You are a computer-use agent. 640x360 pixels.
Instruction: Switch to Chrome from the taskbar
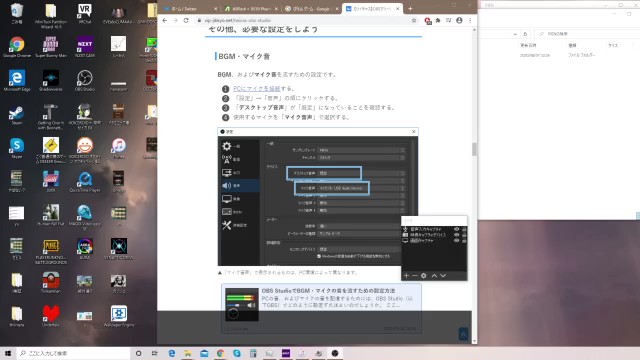(x=220, y=353)
